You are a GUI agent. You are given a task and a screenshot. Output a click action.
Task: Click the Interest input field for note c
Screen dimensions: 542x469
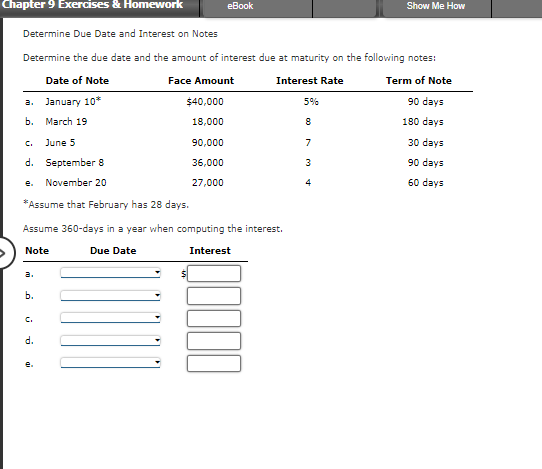pyautogui.click(x=214, y=318)
